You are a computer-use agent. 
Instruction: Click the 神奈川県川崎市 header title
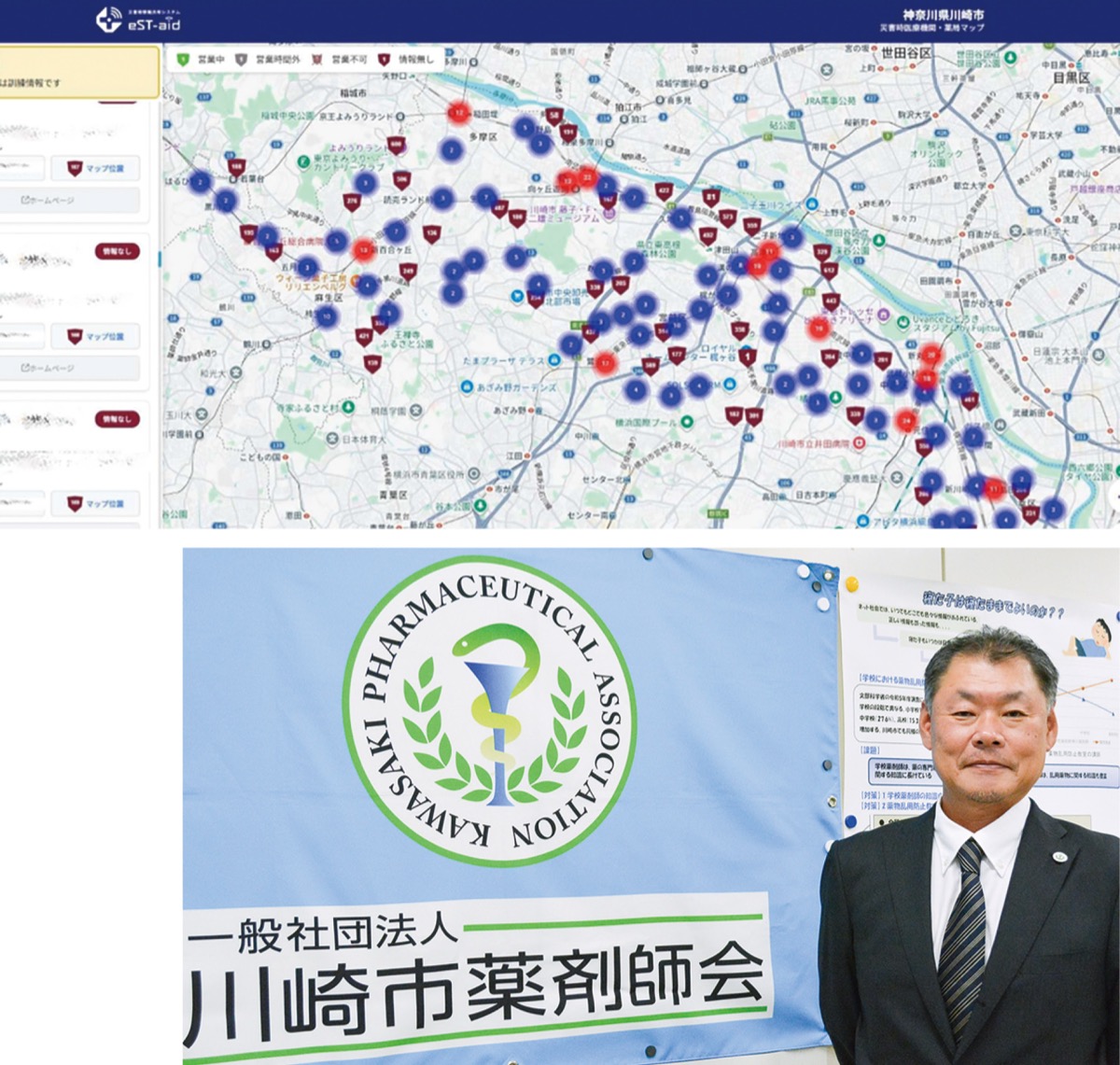(x=945, y=16)
